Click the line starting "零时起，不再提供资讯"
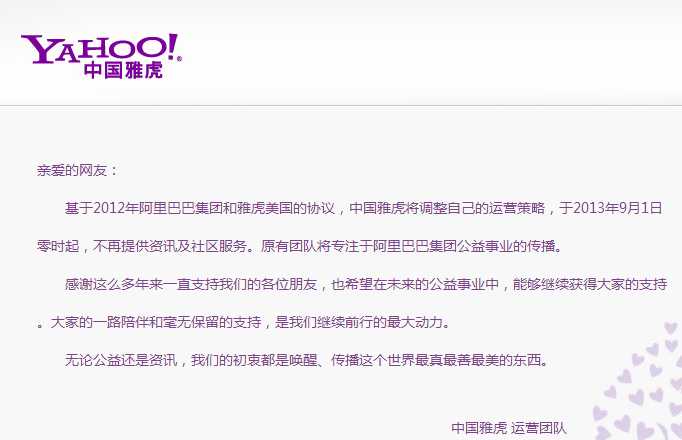The height and width of the screenshot is (440, 682). coord(300,247)
